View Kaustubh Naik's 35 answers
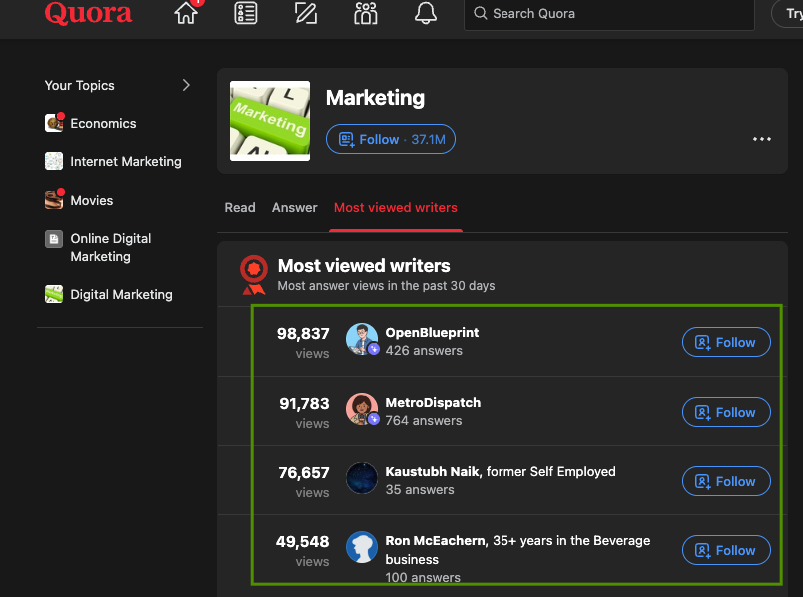 click(420, 490)
